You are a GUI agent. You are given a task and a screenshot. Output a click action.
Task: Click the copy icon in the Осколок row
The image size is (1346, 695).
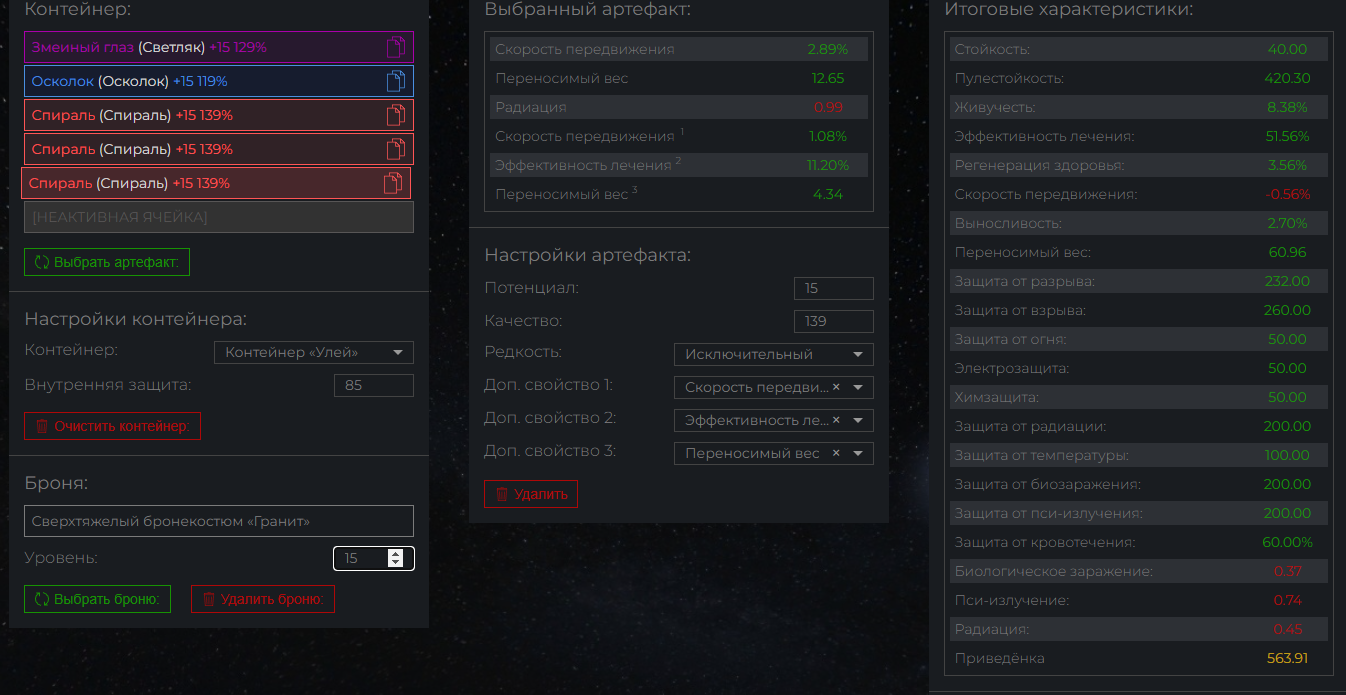pyautogui.click(x=396, y=81)
